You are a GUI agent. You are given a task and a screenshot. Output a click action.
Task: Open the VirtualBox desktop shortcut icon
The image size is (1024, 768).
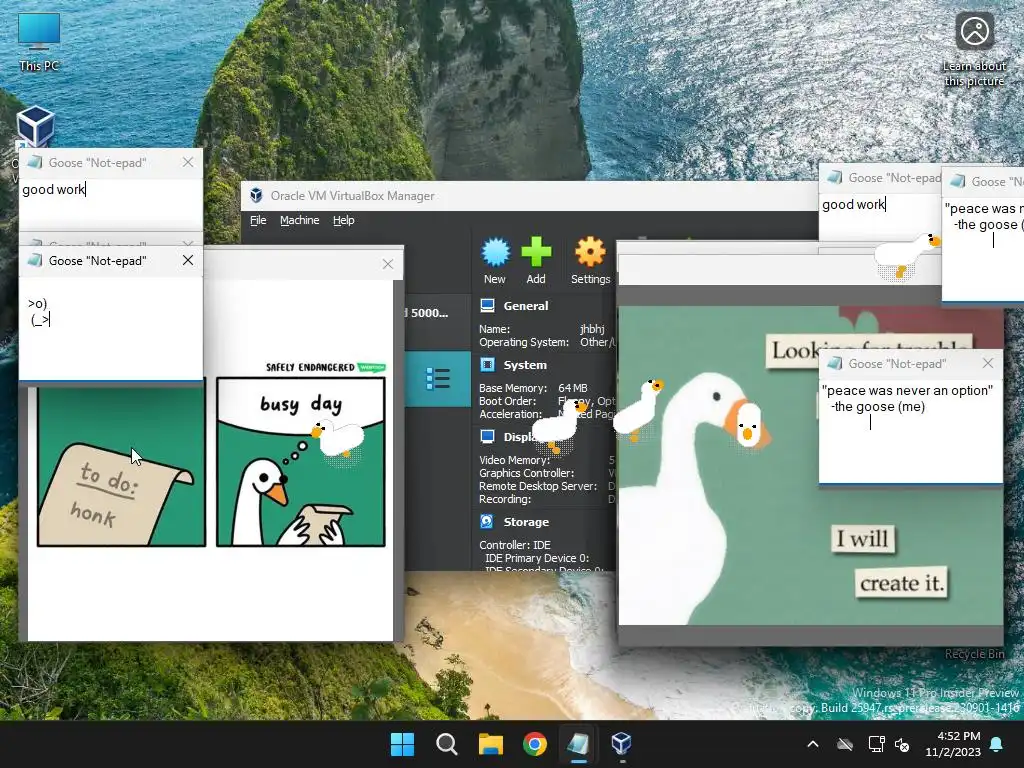[x=35, y=126]
